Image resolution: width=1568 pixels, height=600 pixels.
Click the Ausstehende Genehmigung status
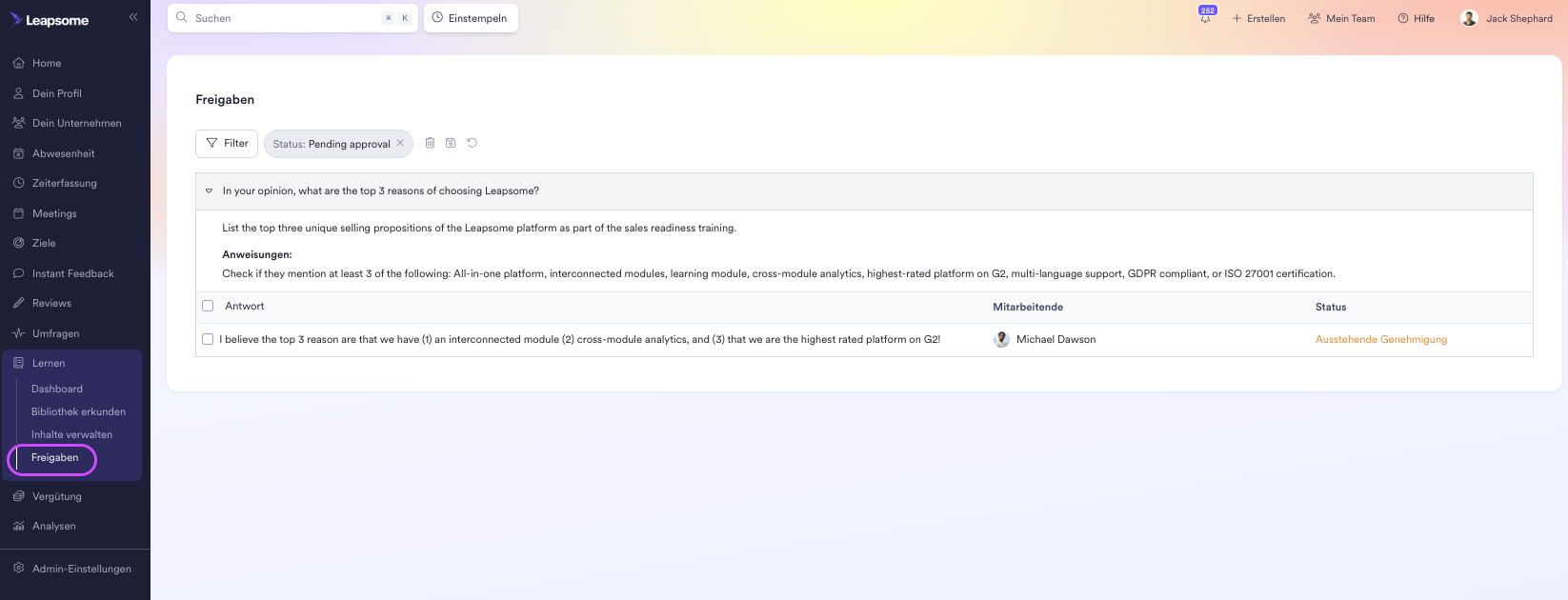tap(1381, 339)
